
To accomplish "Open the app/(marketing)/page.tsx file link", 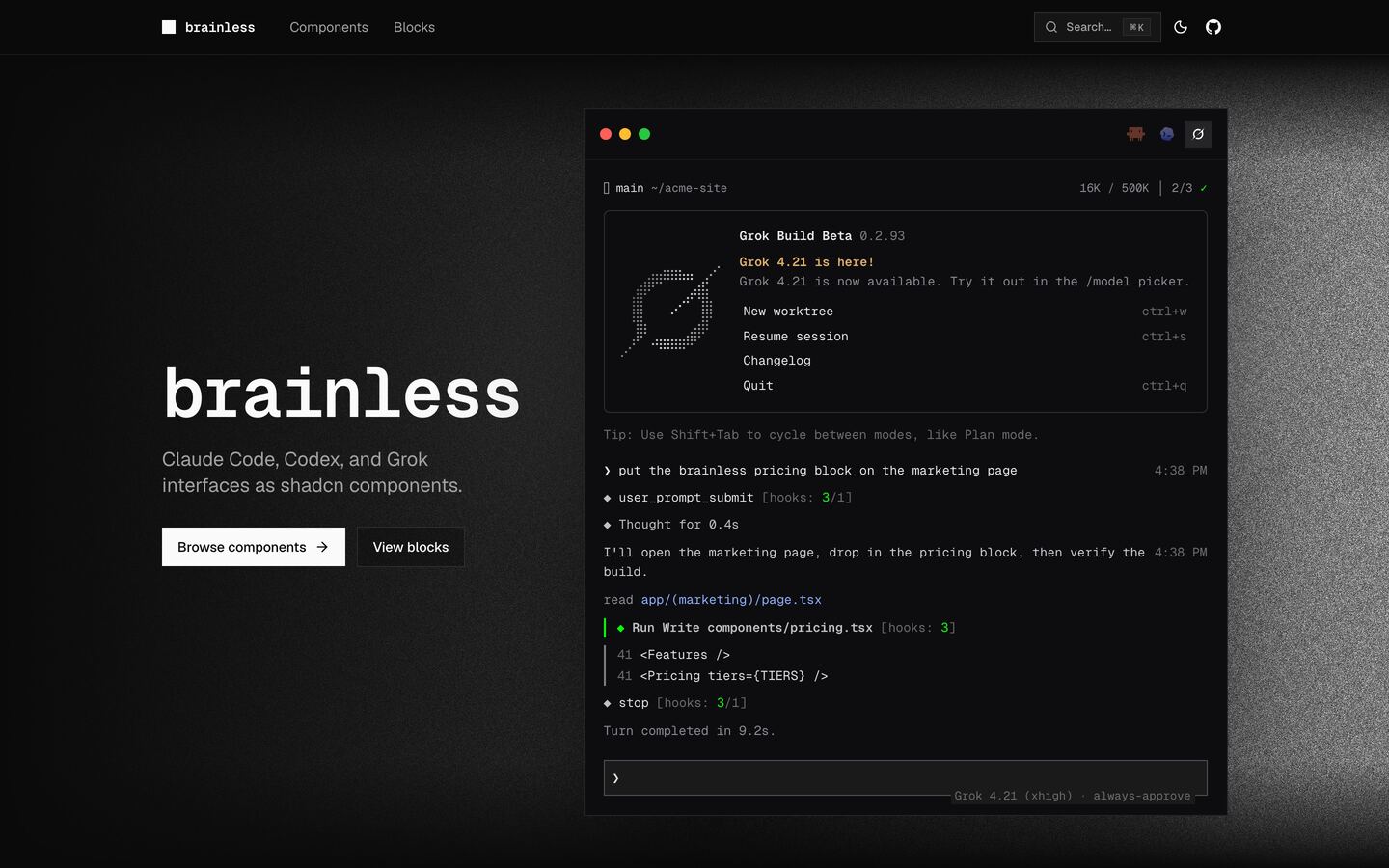I will [731, 600].
